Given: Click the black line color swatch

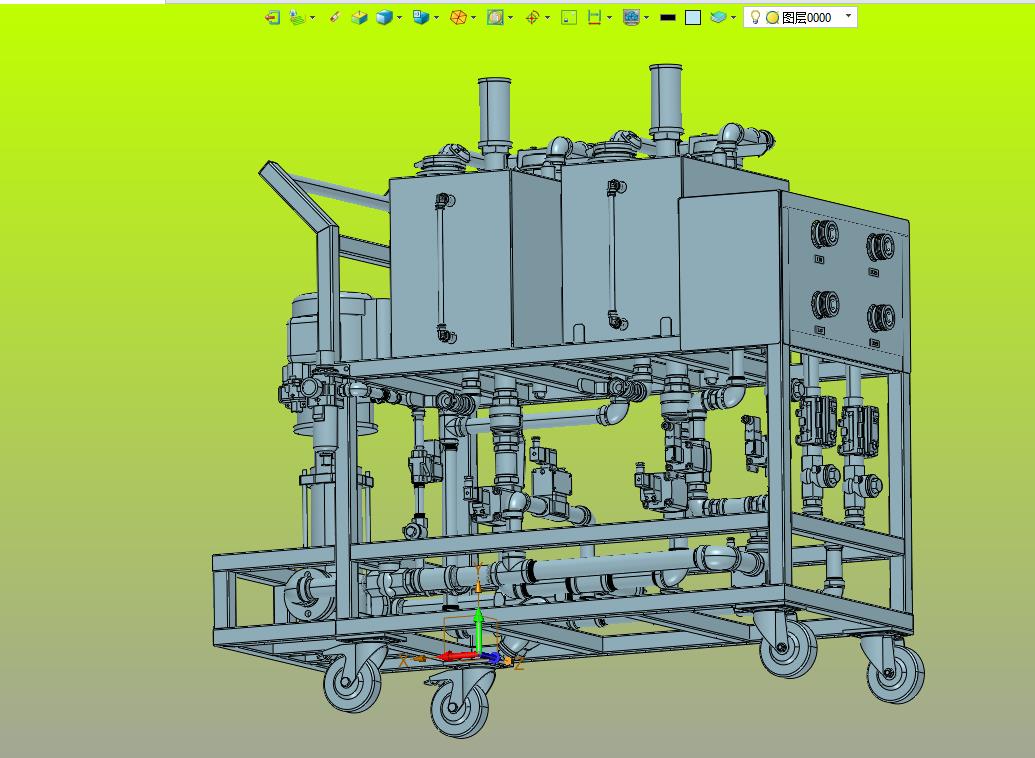Looking at the screenshot, I should 668,18.
